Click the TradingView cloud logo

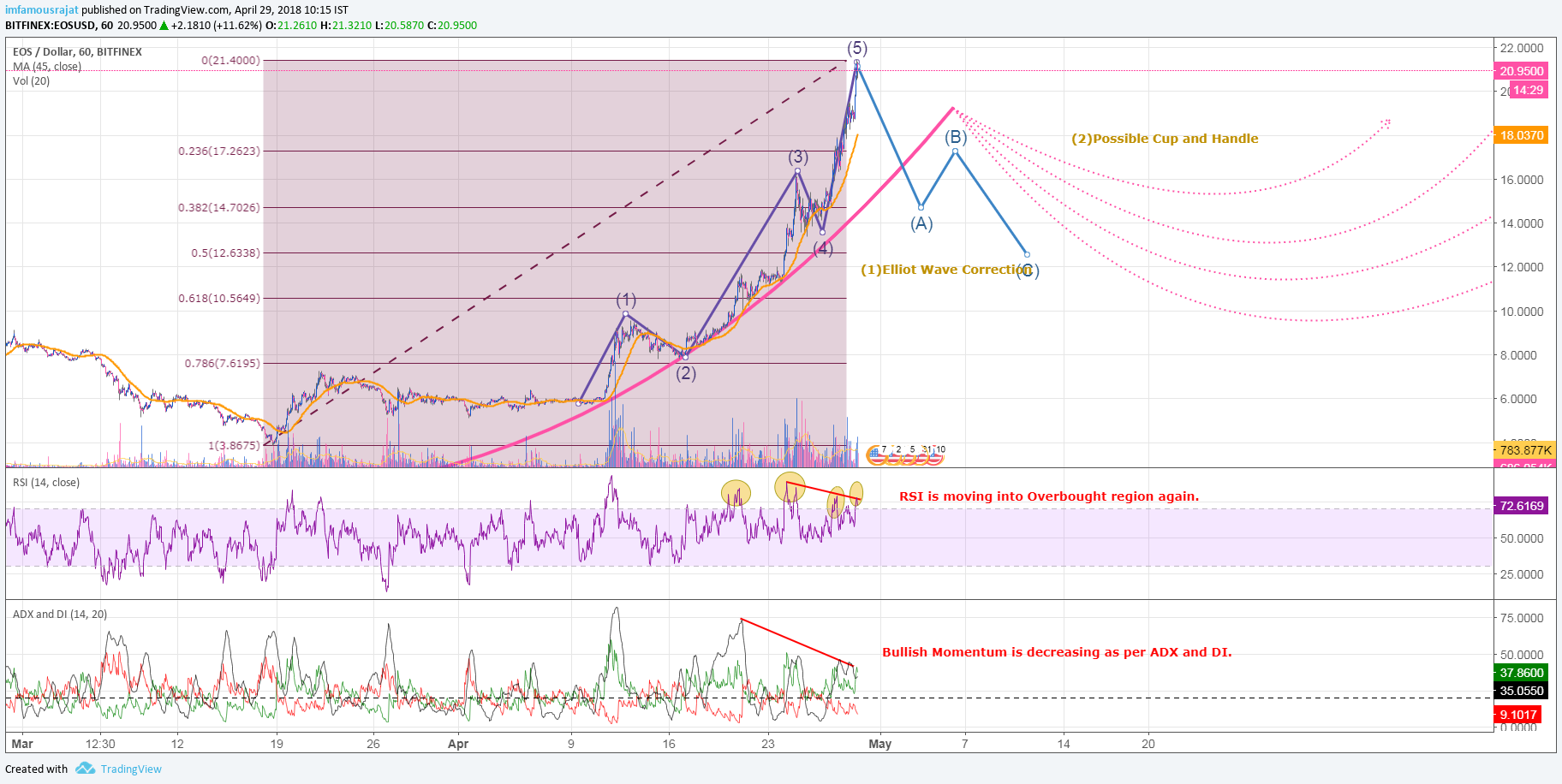[x=85, y=769]
